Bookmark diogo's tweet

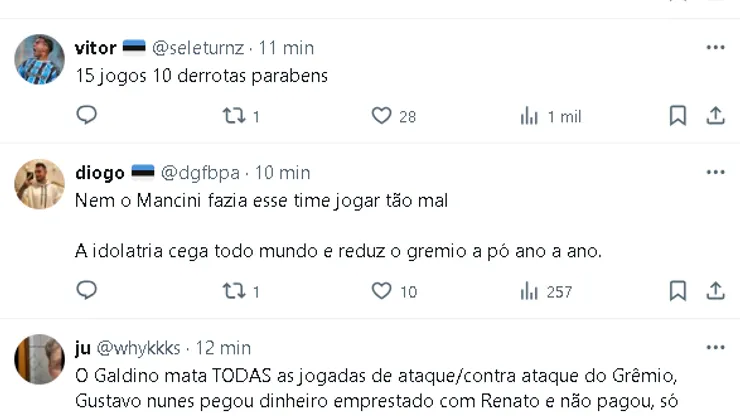click(677, 291)
